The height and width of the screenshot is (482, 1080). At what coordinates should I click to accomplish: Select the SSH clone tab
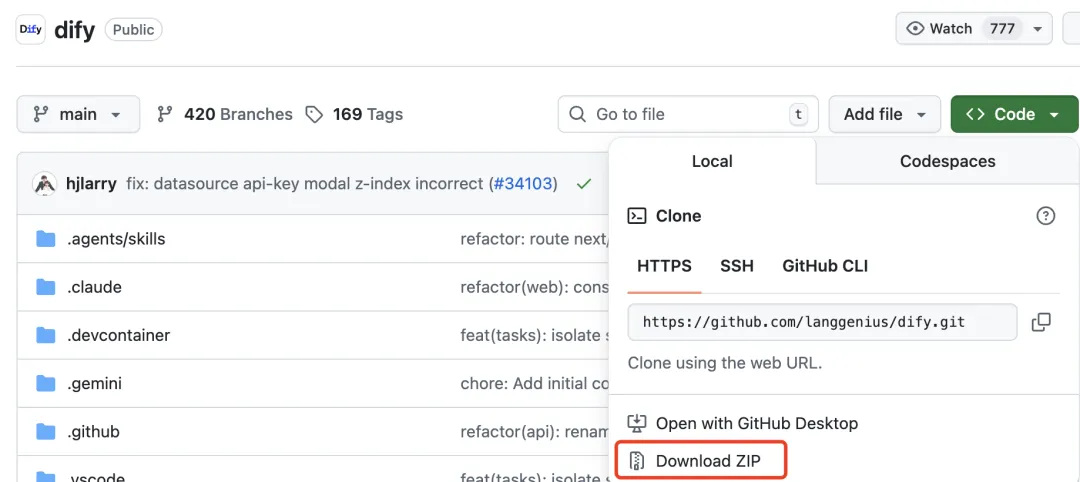737,266
